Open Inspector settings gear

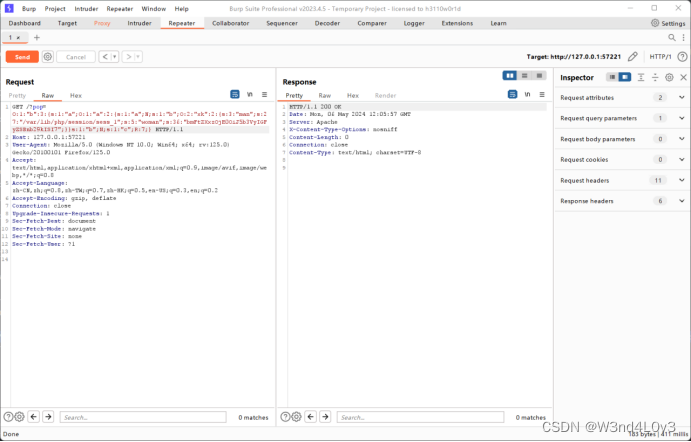(x=669, y=77)
